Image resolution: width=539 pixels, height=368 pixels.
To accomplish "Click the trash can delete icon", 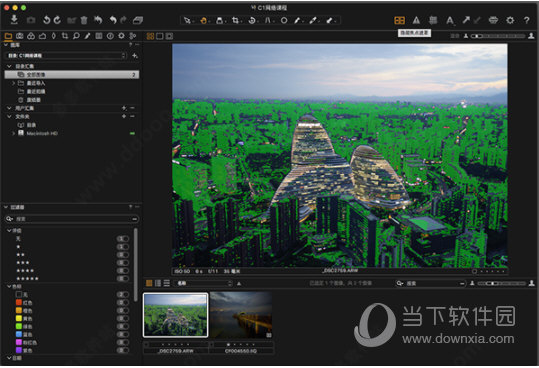I will coord(84,20).
